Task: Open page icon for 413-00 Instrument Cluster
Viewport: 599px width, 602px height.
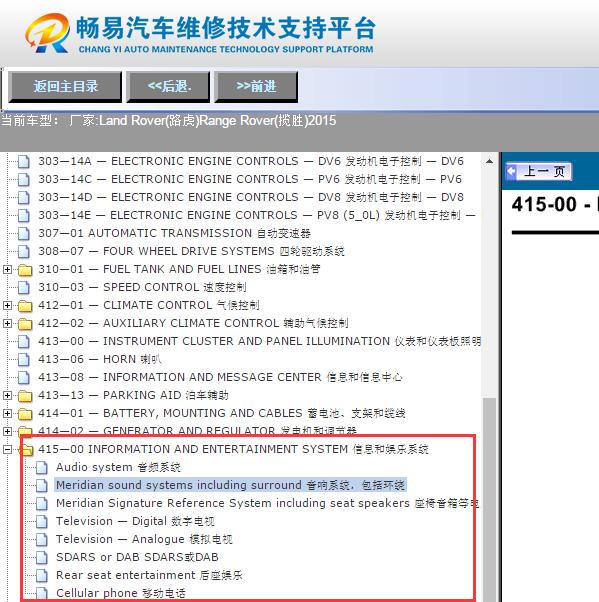Action: 24,342
